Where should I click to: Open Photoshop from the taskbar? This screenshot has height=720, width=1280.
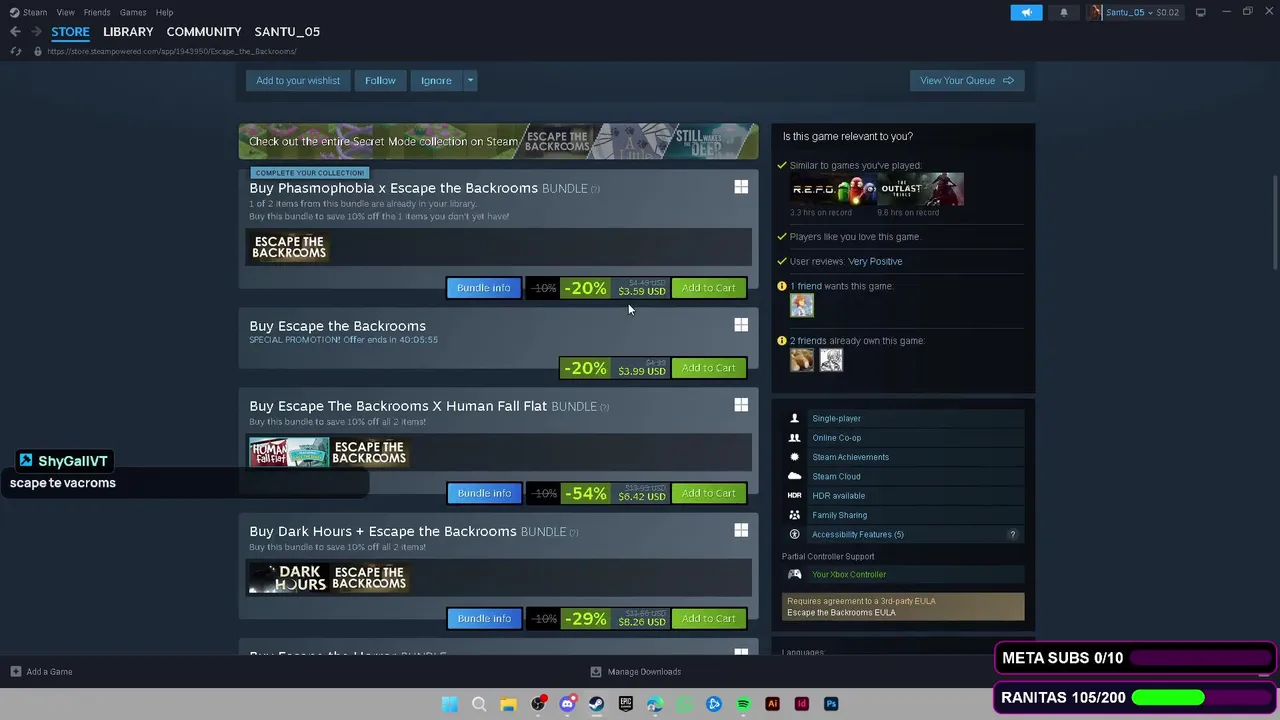[x=831, y=704]
